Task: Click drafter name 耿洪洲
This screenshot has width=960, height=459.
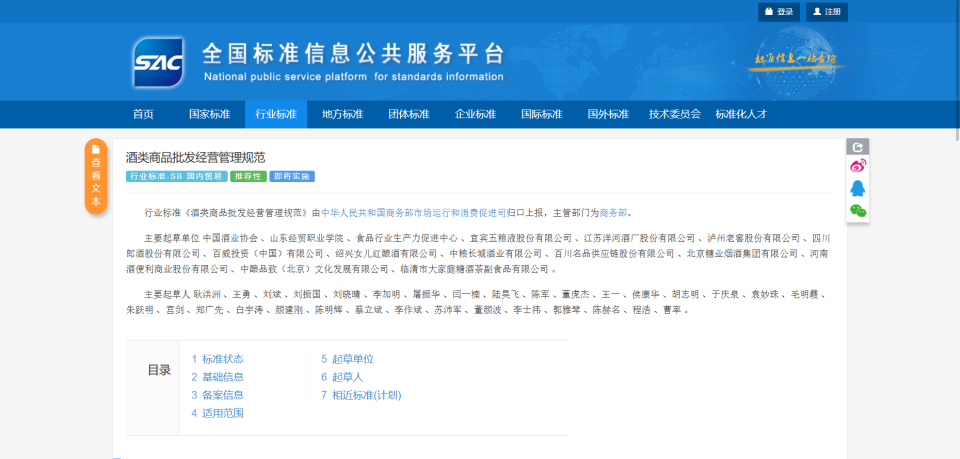Action: click(207, 295)
